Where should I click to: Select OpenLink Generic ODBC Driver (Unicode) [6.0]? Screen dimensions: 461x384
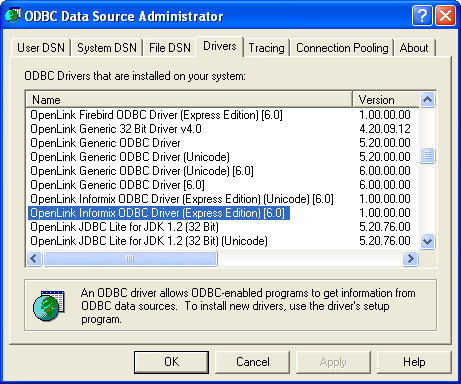[x=142, y=171]
